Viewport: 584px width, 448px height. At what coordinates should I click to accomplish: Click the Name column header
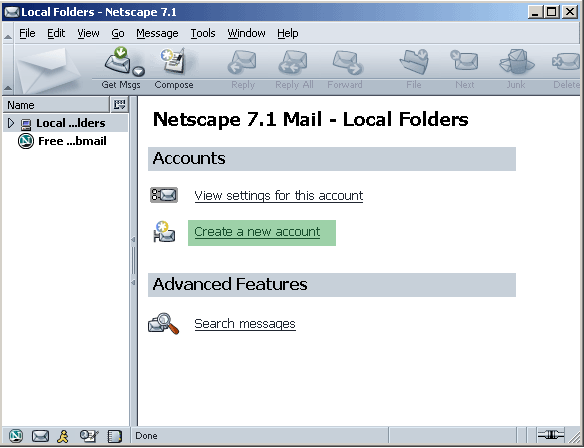tap(57, 105)
